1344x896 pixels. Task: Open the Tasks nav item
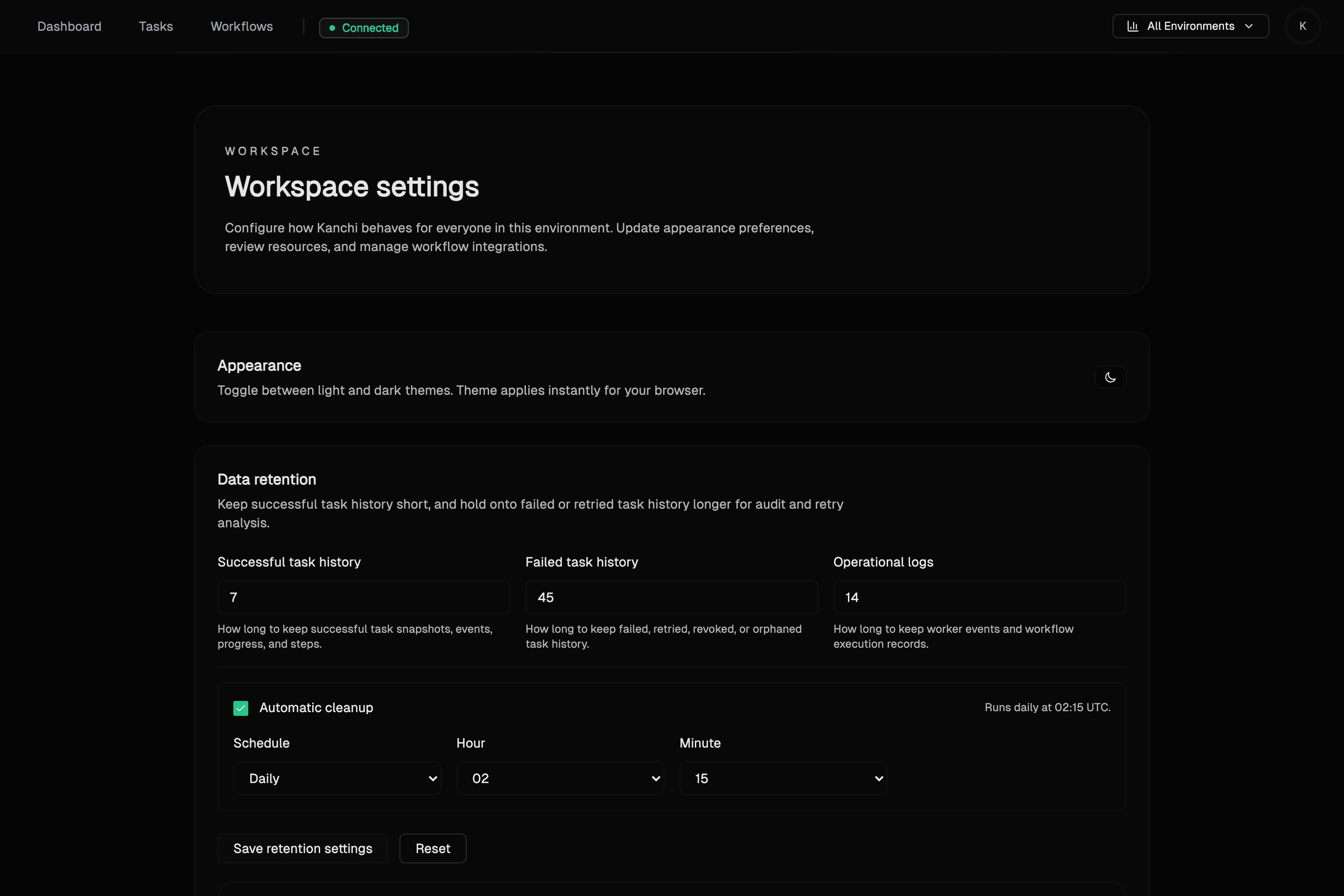pyautogui.click(x=156, y=26)
